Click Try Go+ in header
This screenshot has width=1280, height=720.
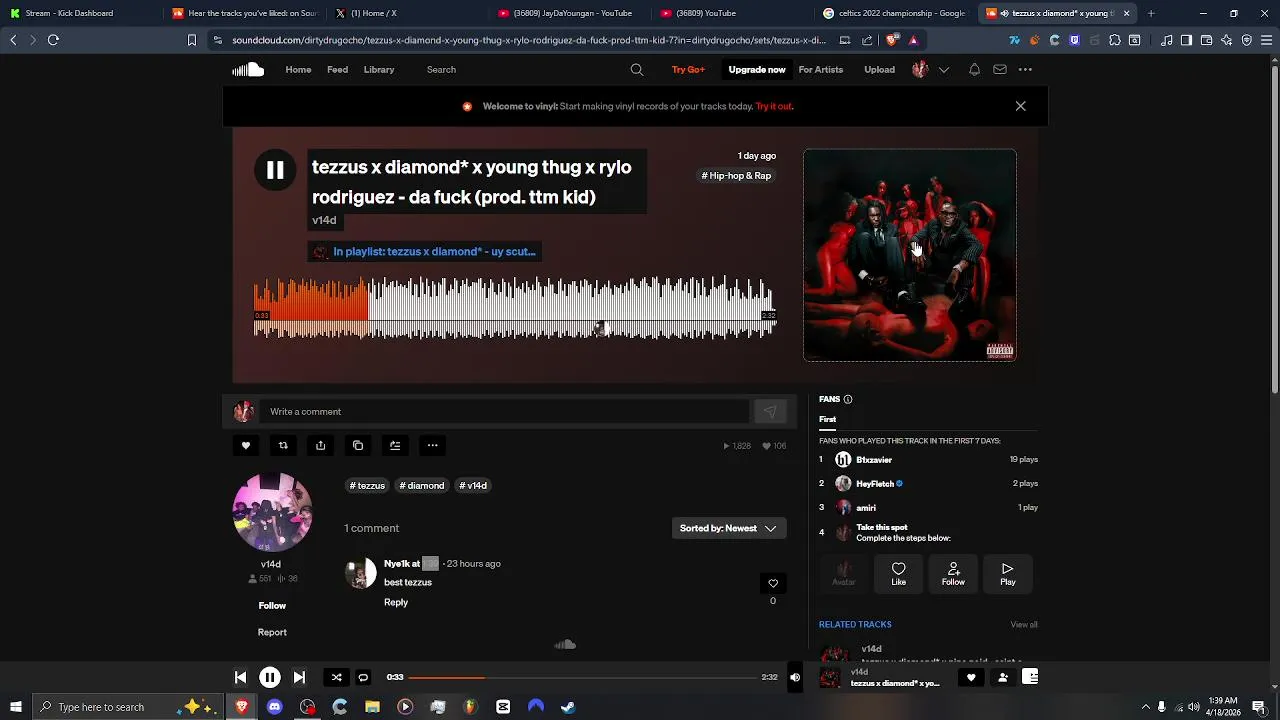(x=688, y=69)
